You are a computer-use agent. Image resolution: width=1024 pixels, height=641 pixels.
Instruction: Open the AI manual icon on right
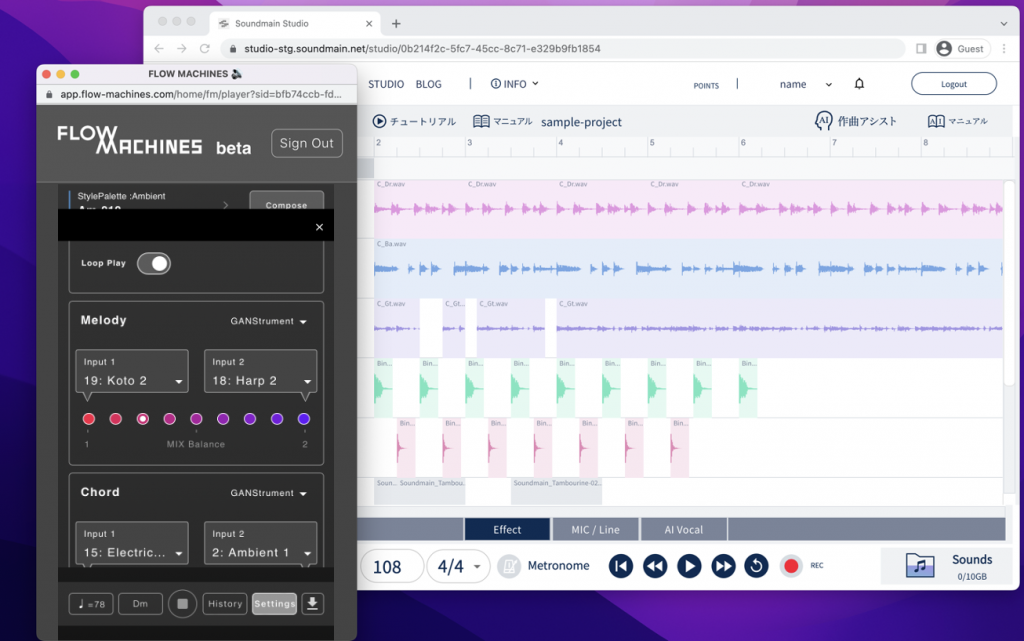tap(936, 121)
